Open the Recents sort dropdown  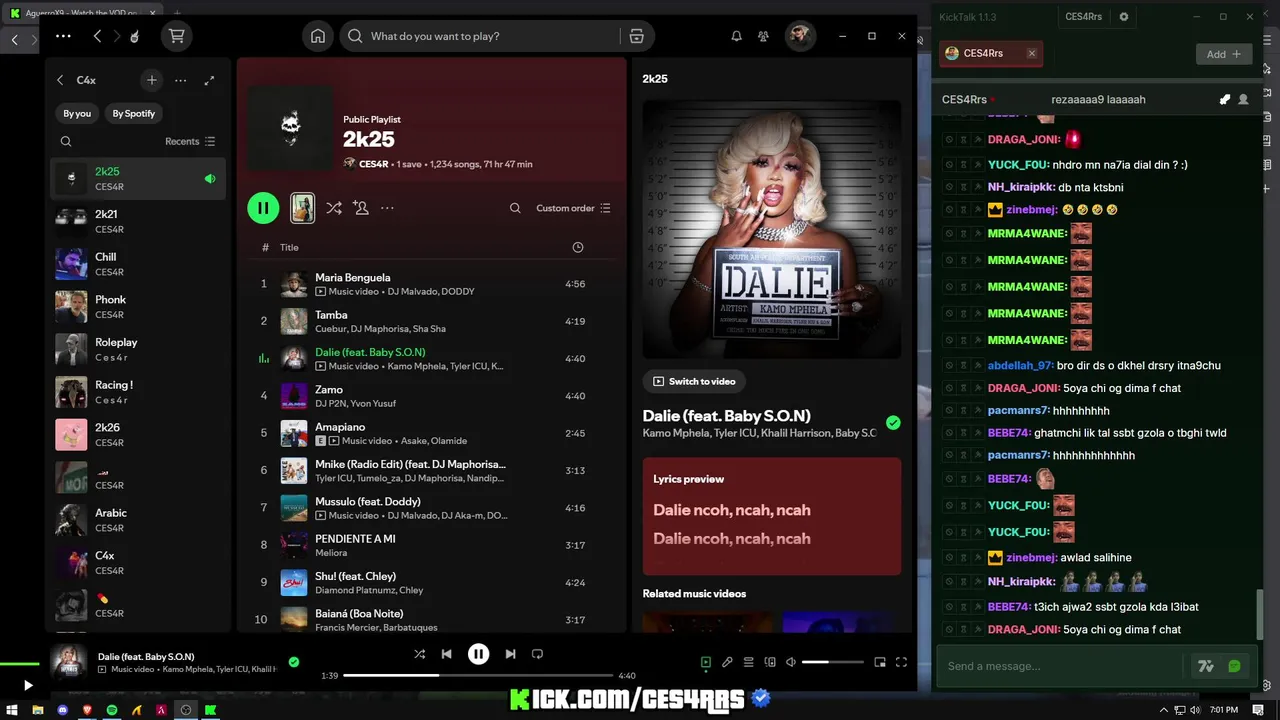click(x=190, y=142)
